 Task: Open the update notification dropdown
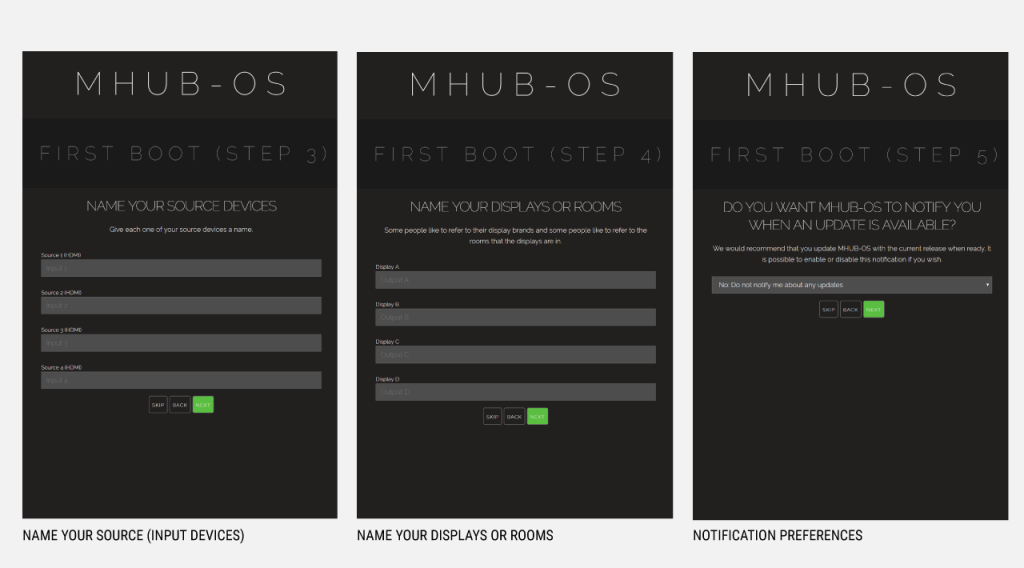pyautogui.click(x=852, y=285)
